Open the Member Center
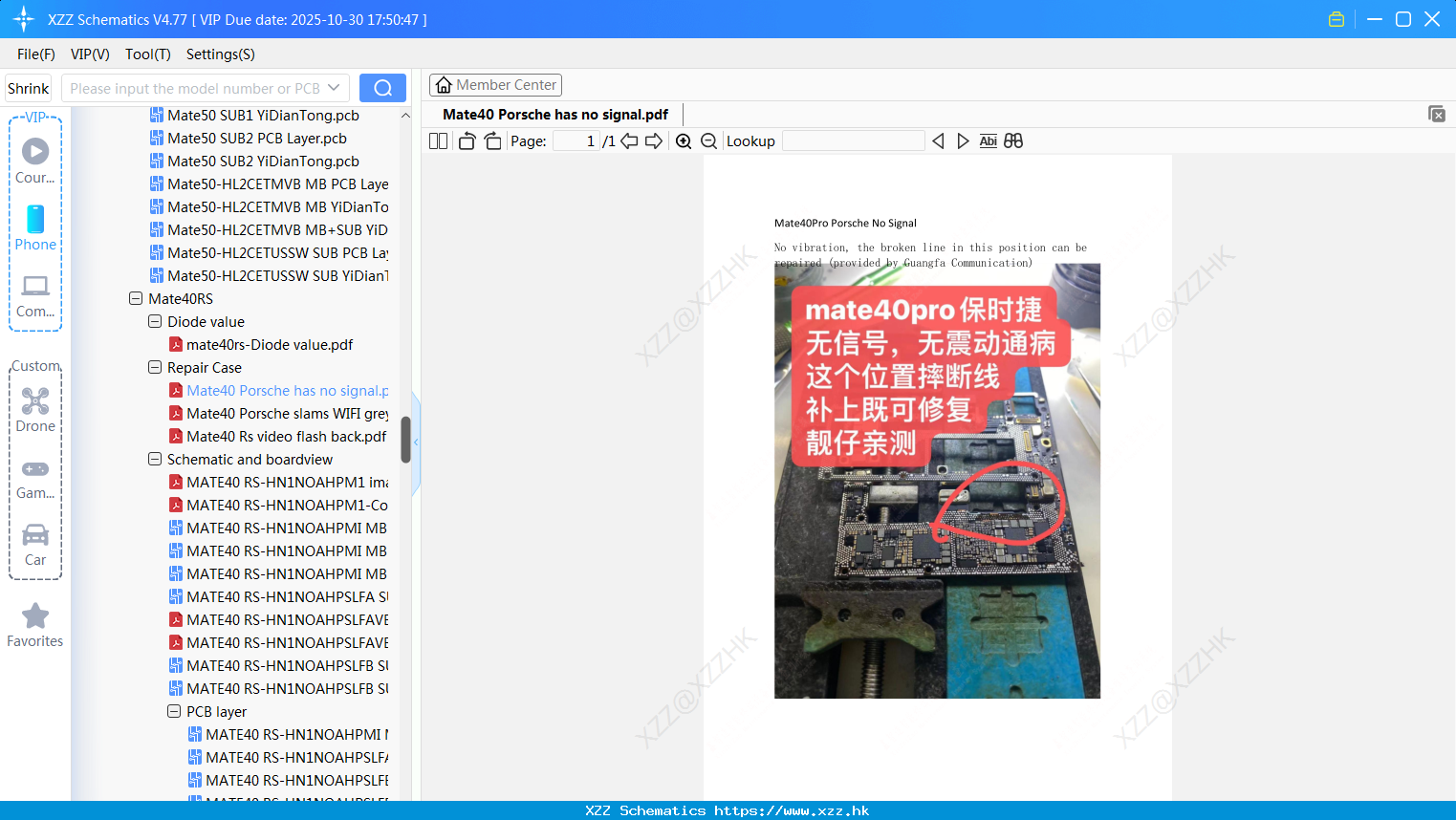 (495, 85)
